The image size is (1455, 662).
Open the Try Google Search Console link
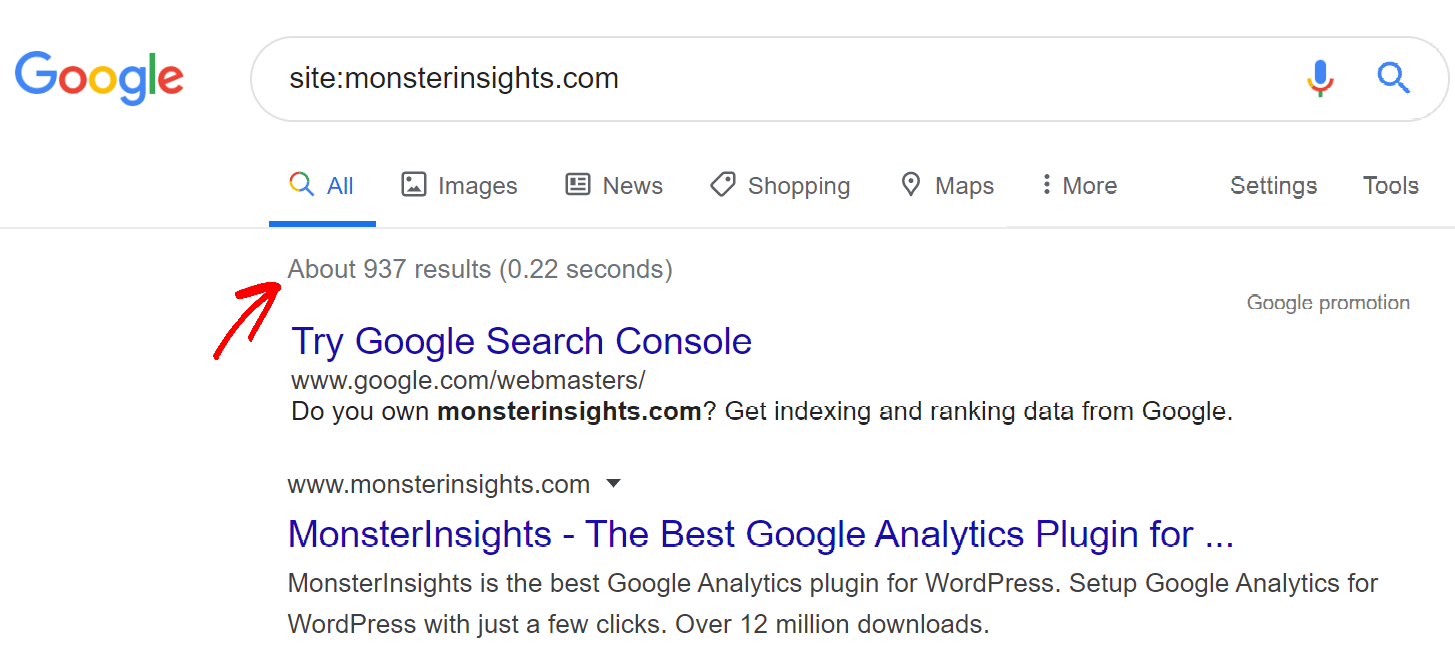tap(520, 341)
